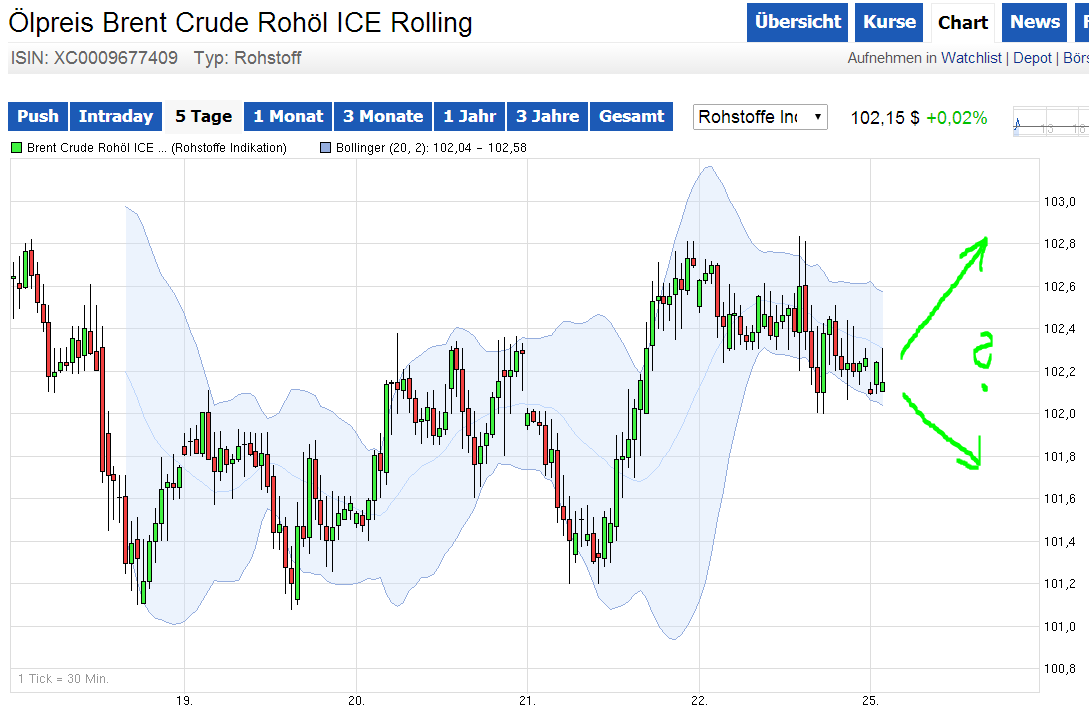Switch to the Kurse tab

[x=889, y=22]
